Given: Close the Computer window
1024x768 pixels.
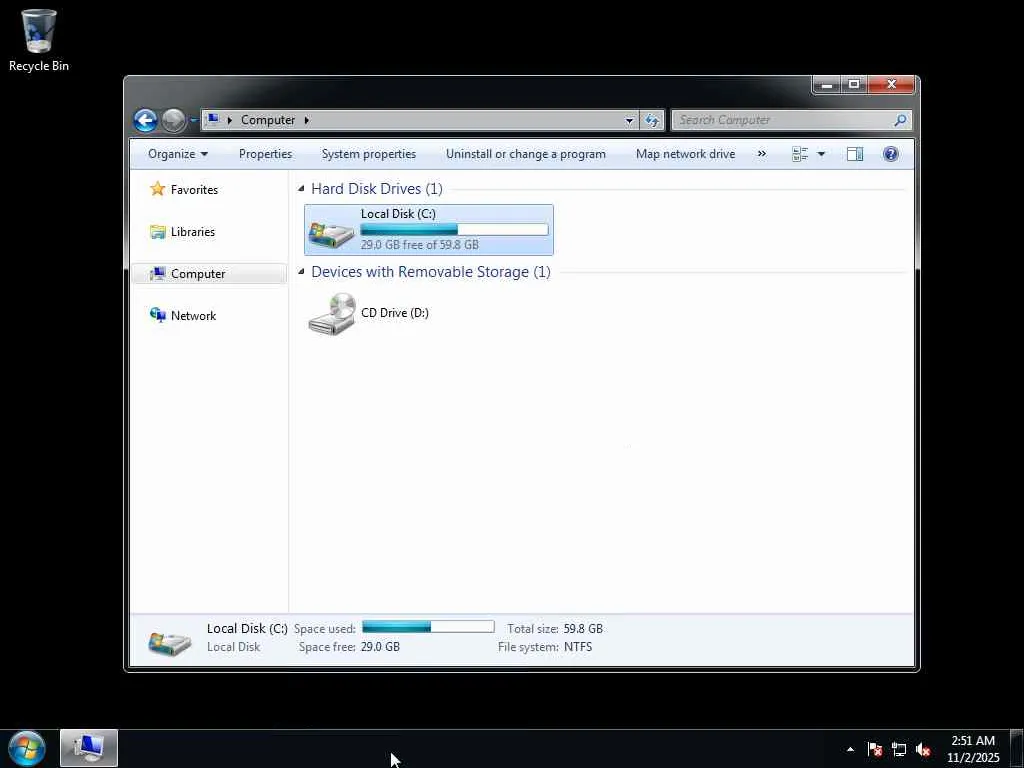Looking at the screenshot, I should click(891, 85).
